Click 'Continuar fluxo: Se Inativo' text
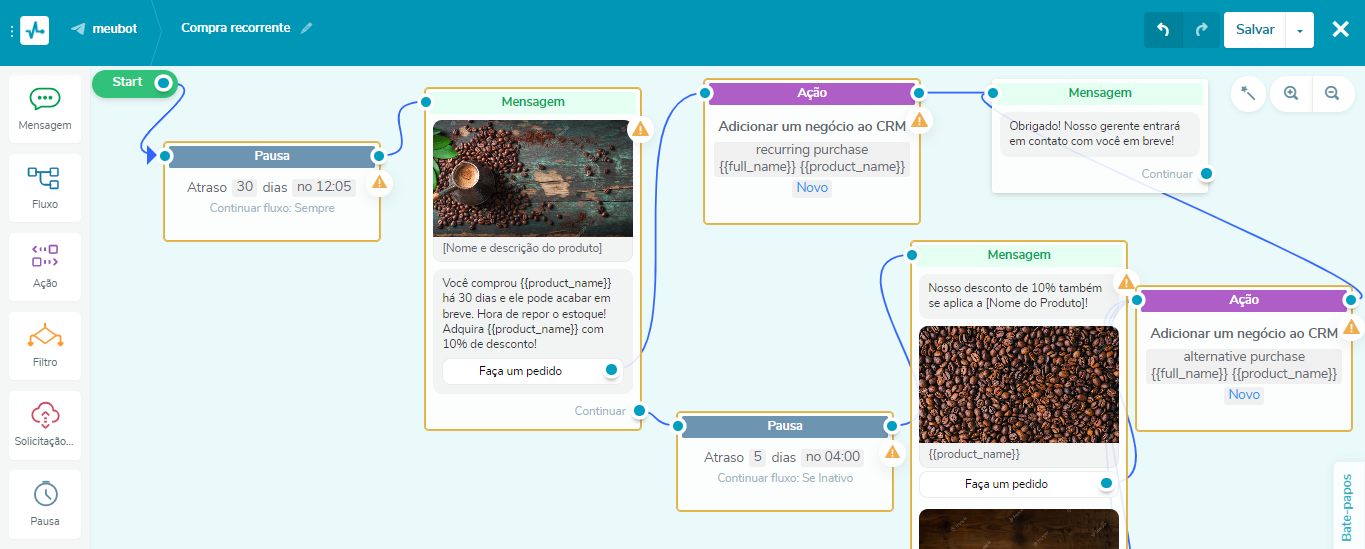 [785, 478]
